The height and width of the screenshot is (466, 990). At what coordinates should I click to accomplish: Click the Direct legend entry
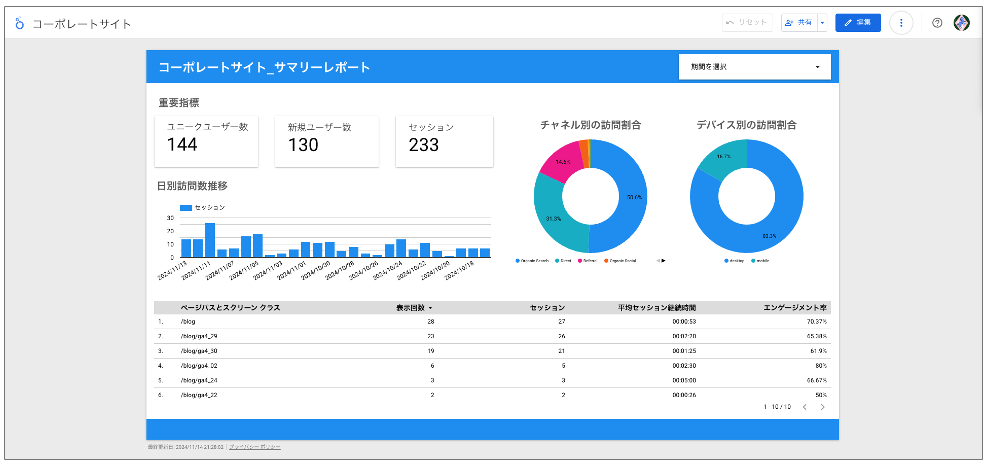click(x=563, y=260)
